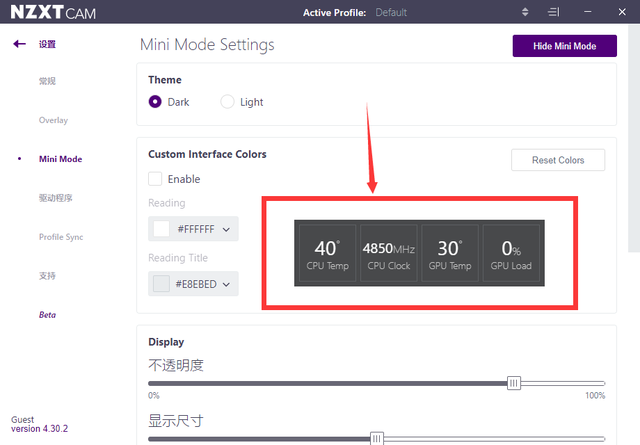Screen dimensions: 640x445
Task: Click the 设置 back link
Action: (x=47, y=44)
